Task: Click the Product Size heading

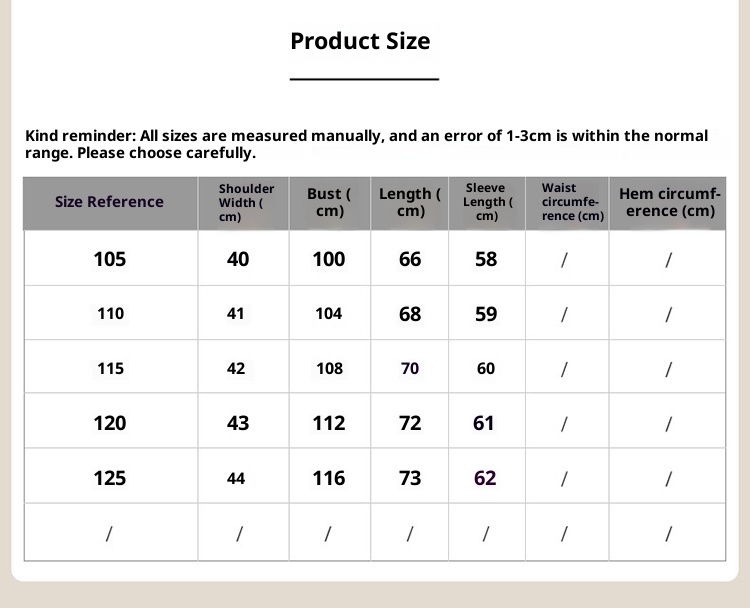Action: [360, 41]
